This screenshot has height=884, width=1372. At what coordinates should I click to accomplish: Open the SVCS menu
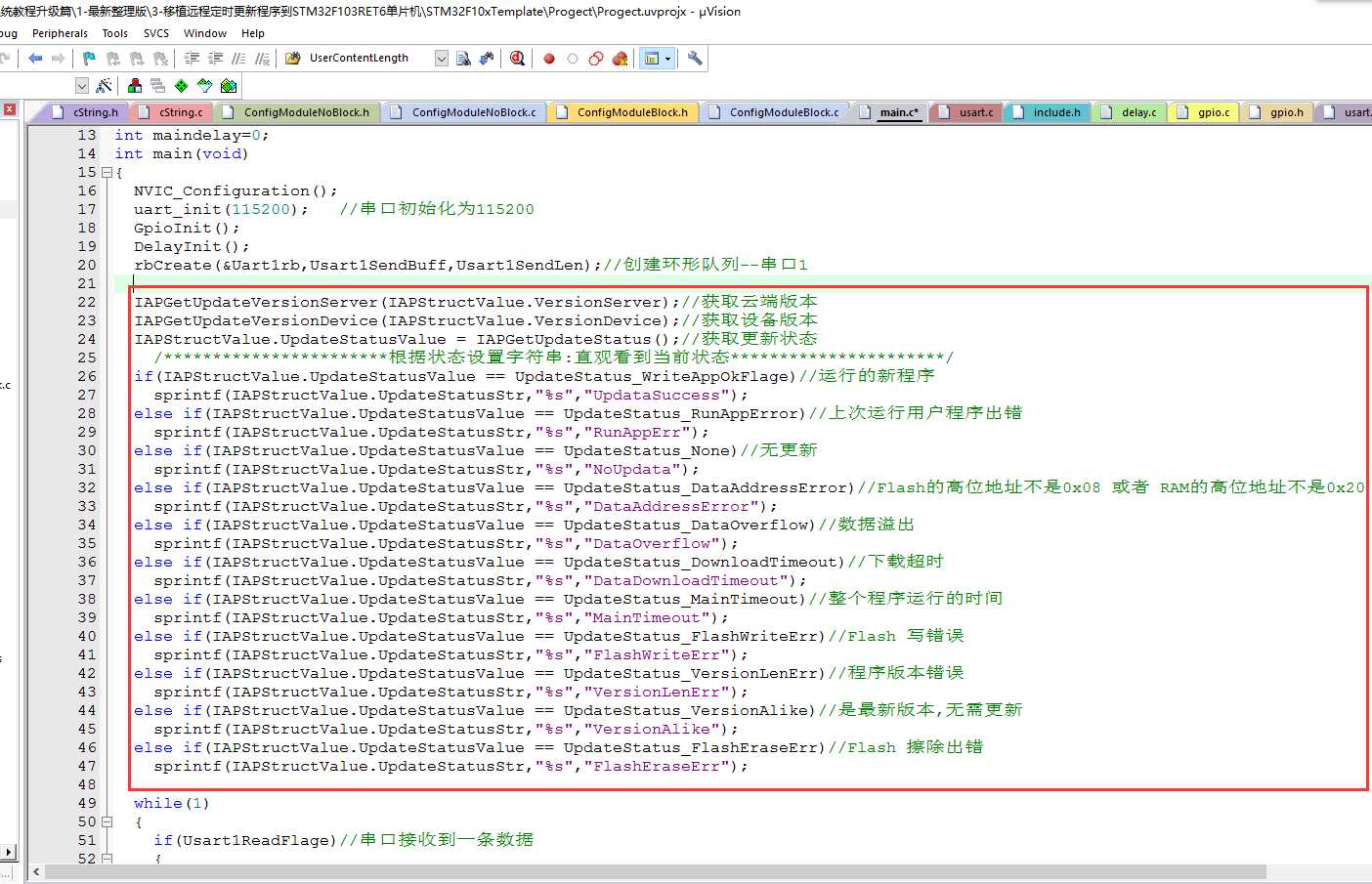click(156, 33)
